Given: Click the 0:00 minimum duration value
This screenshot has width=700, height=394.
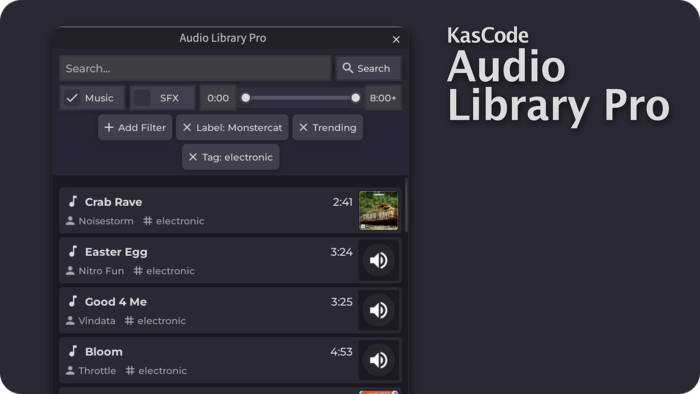Looking at the screenshot, I should pyautogui.click(x=218, y=98).
